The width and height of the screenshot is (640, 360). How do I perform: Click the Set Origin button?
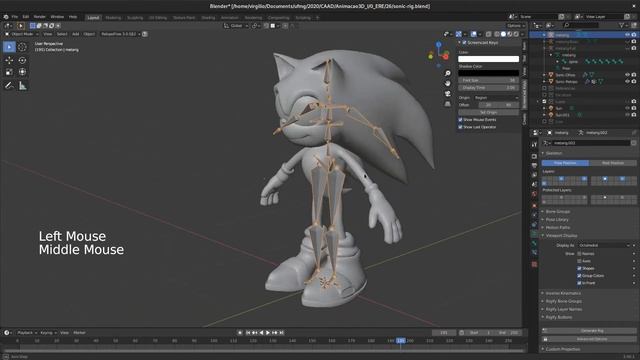click(x=489, y=112)
